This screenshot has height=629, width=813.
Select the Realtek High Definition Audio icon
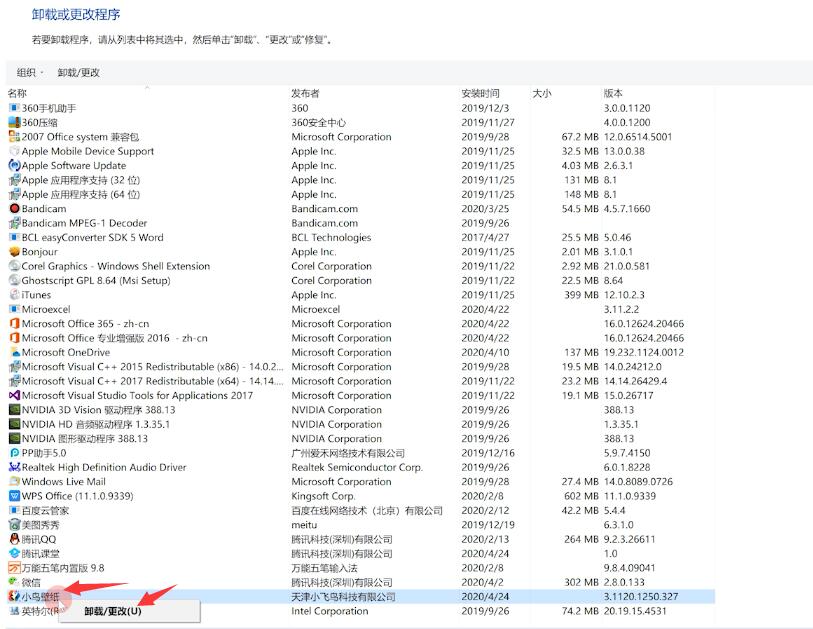pyautogui.click(x=15, y=467)
